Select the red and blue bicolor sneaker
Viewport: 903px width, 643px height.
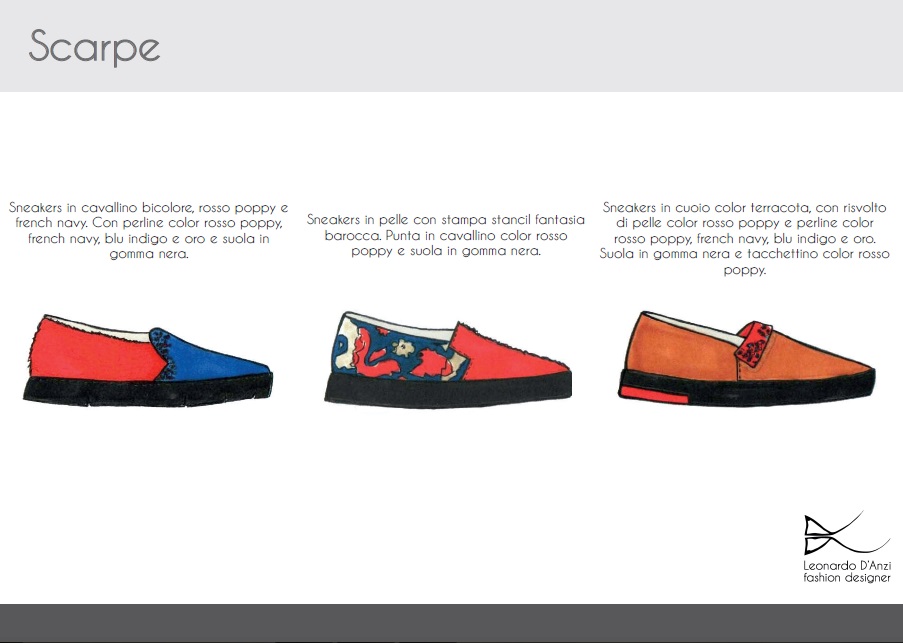tap(148, 360)
